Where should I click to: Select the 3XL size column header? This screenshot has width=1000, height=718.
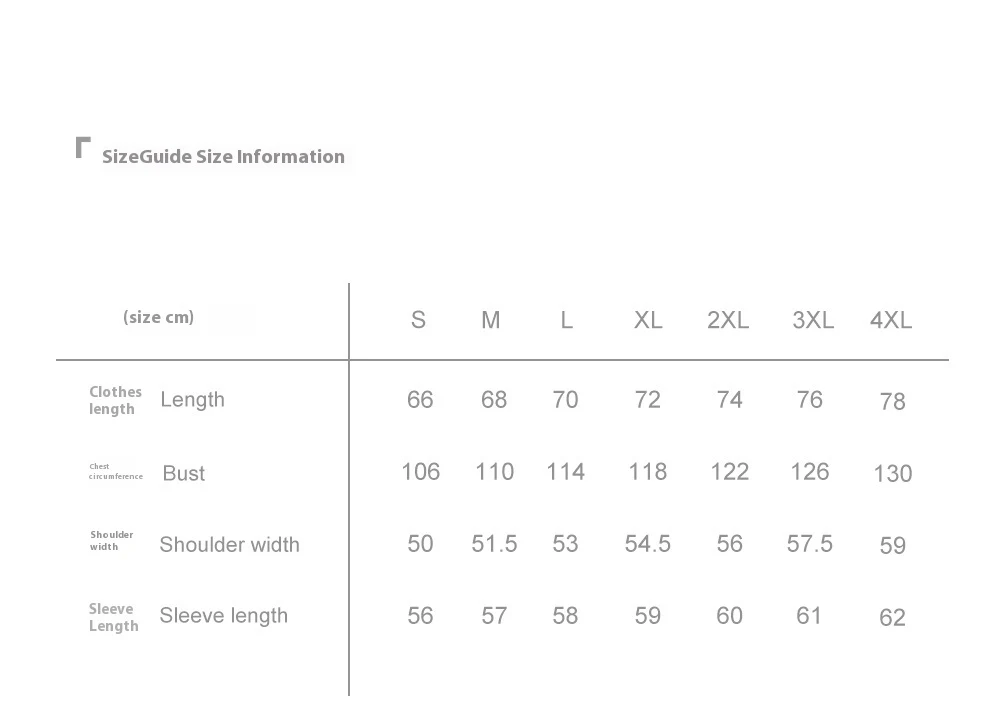click(x=813, y=320)
